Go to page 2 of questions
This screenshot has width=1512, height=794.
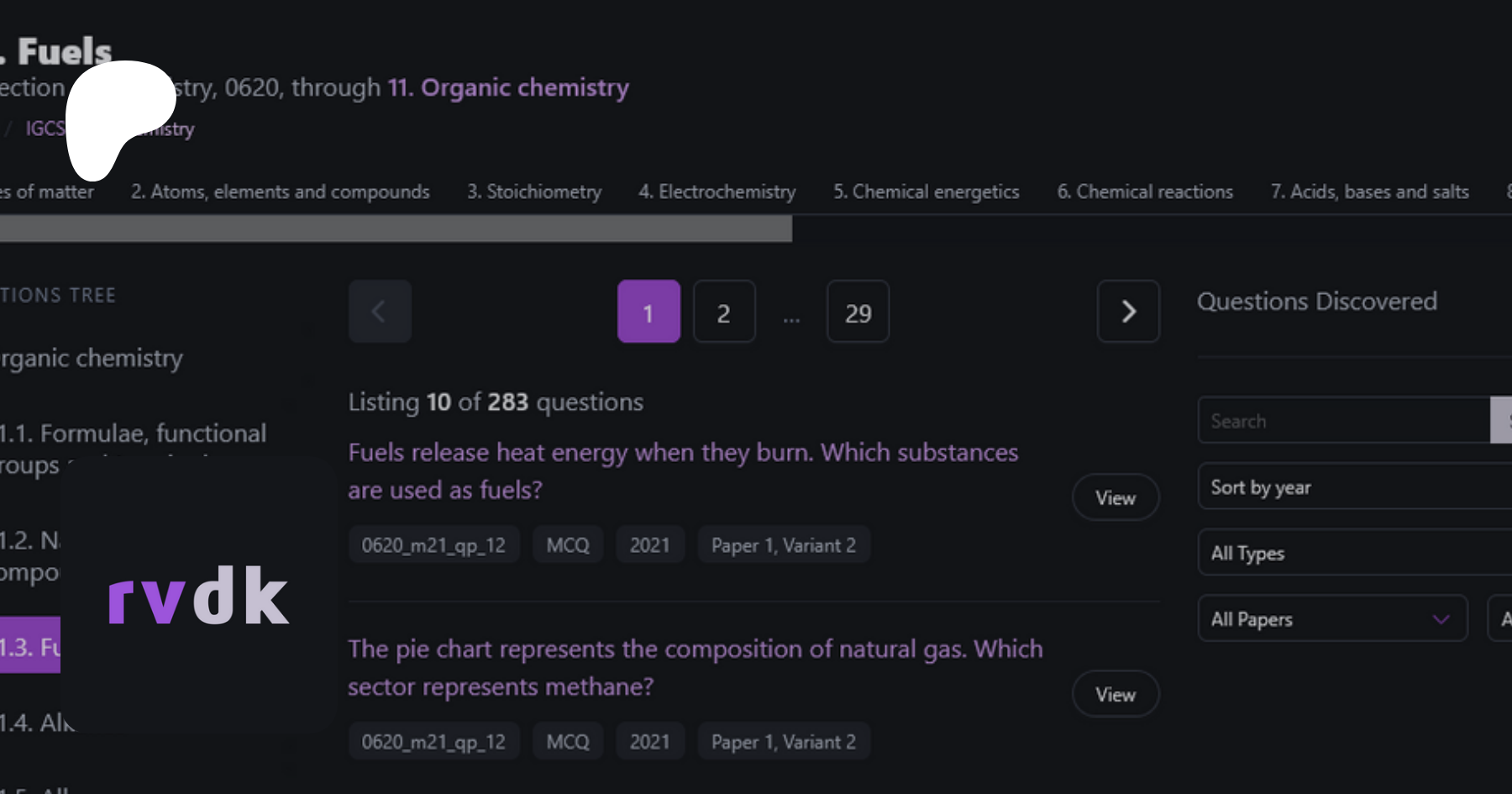[x=723, y=313]
